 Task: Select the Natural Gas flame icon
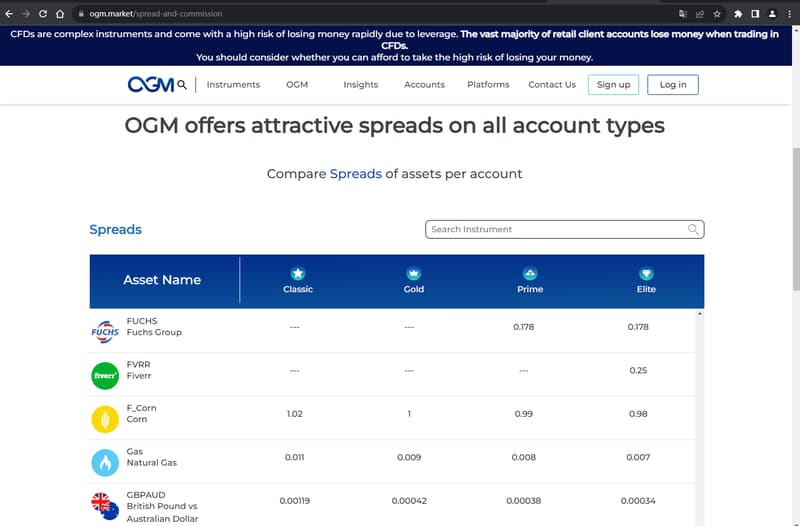click(x=105, y=463)
